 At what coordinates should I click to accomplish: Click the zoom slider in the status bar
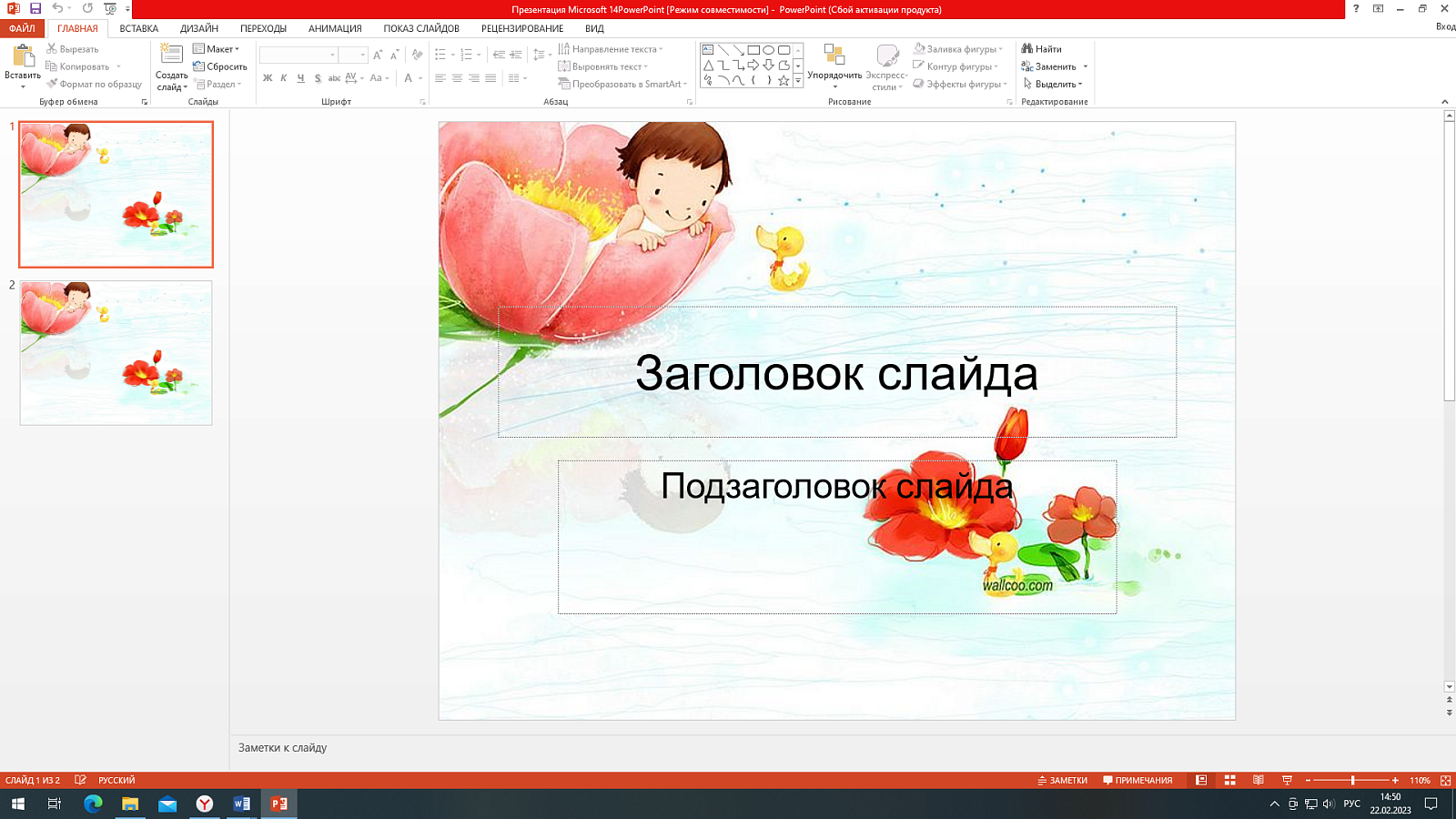click(1352, 780)
